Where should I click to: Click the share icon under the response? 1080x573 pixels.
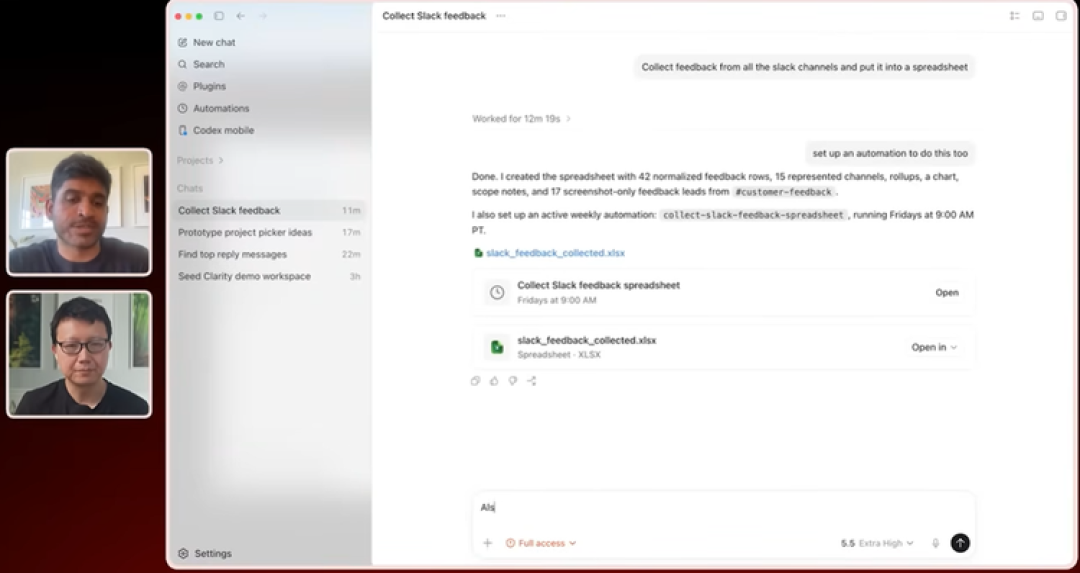coord(532,381)
